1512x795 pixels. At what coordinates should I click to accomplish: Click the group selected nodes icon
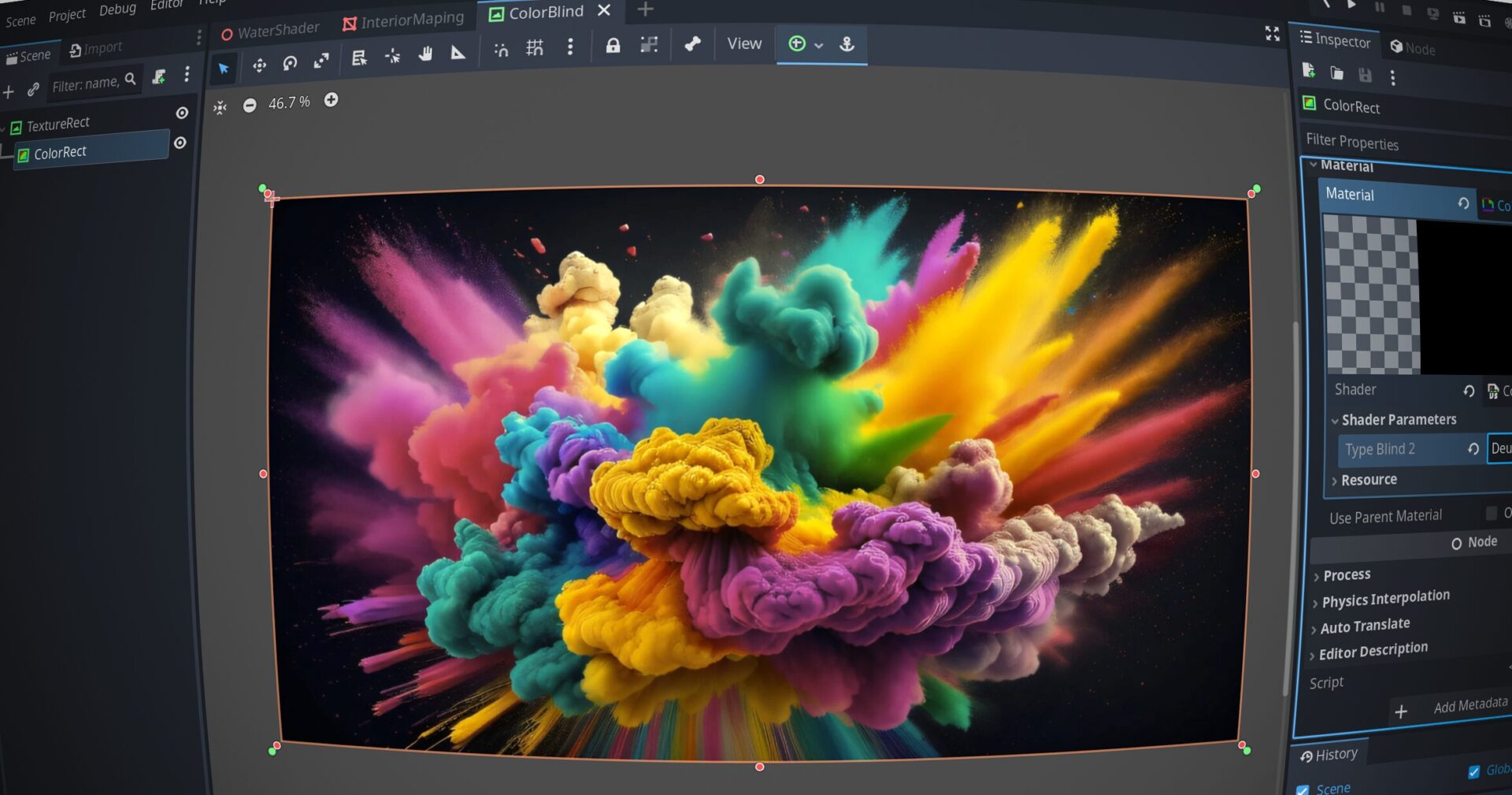click(649, 45)
